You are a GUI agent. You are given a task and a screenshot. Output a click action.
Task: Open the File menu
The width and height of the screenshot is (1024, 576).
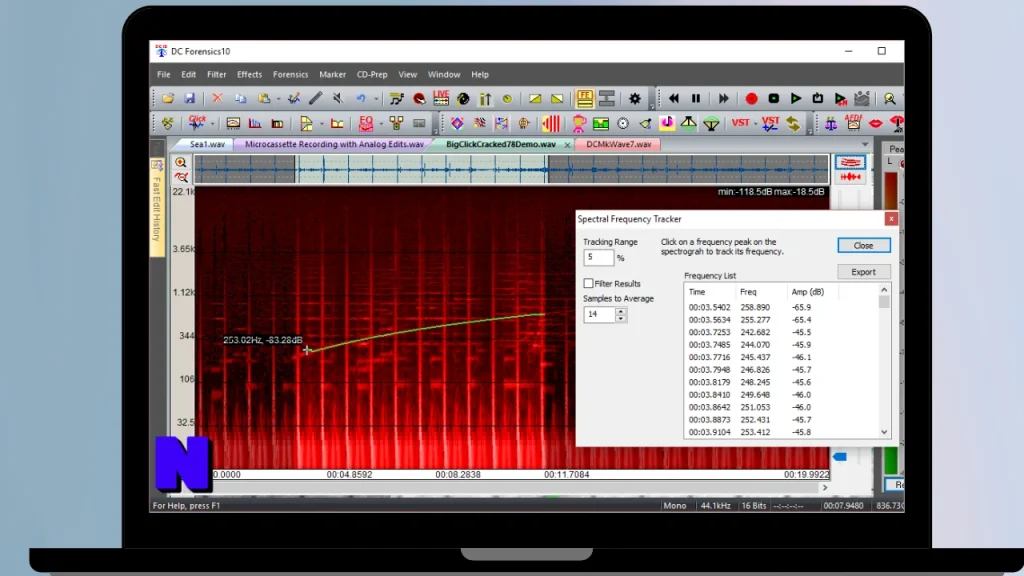[x=163, y=74]
